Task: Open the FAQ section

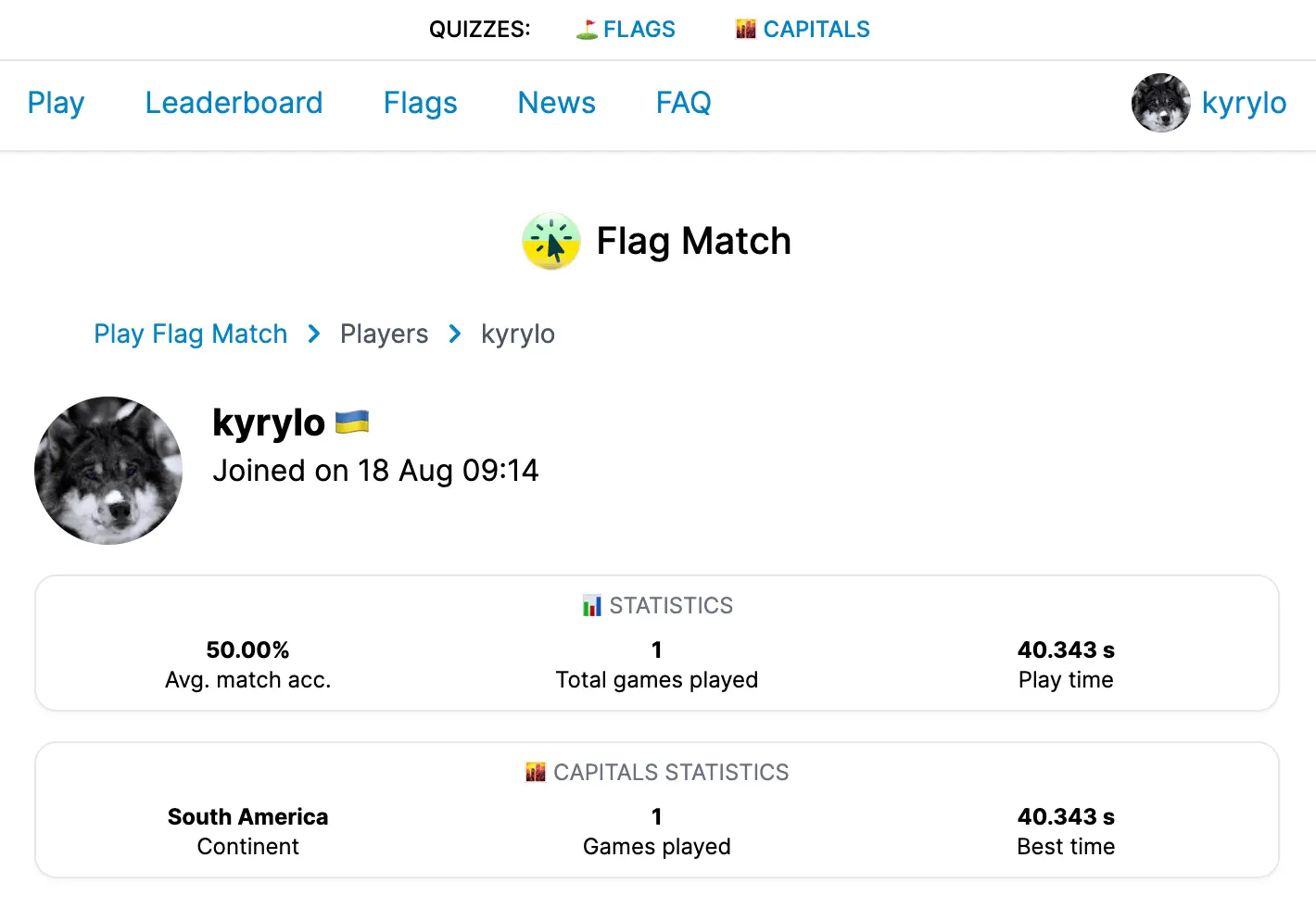Action: click(683, 103)
